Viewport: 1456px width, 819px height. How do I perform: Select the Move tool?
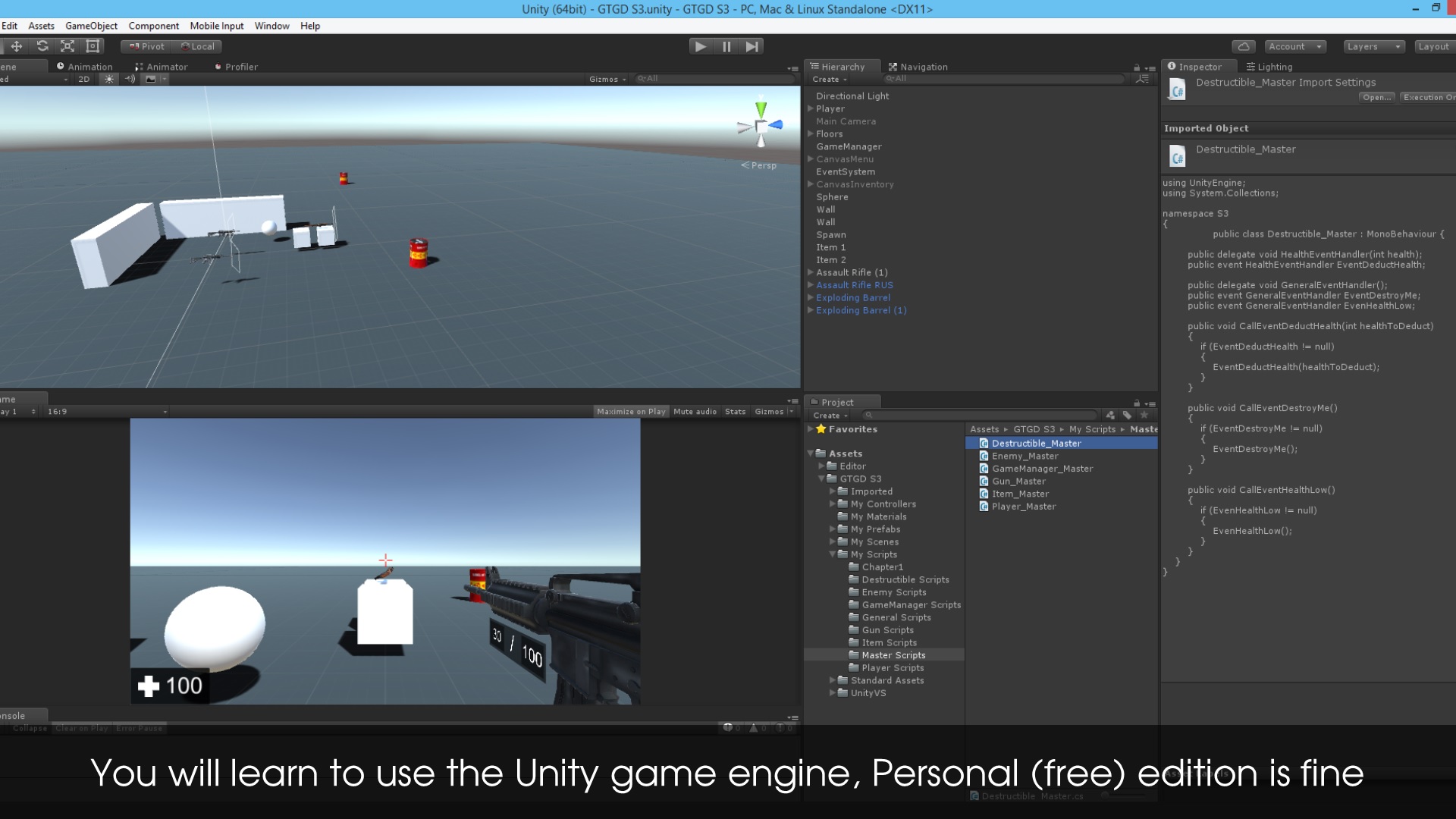click(17, 46)
